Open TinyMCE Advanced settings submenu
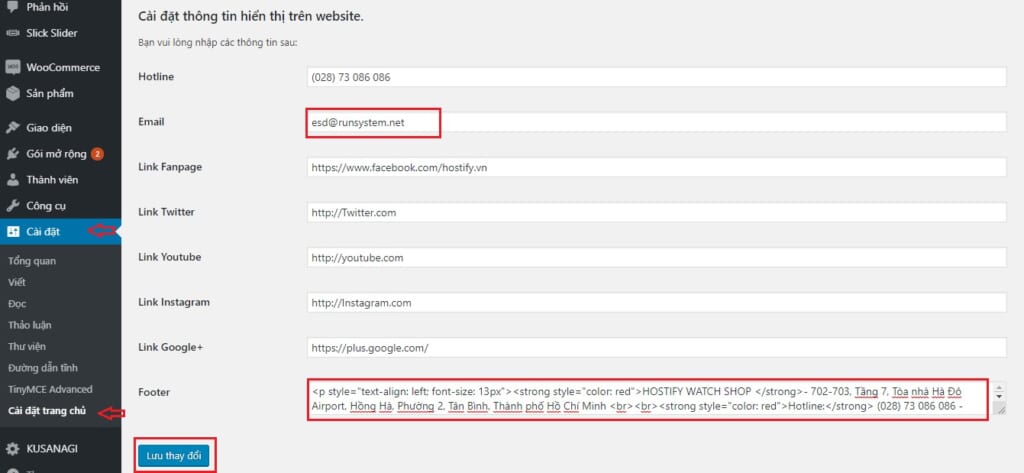Image resolution: width=1024 pixels, height=473 pixels. pos(50,389)
